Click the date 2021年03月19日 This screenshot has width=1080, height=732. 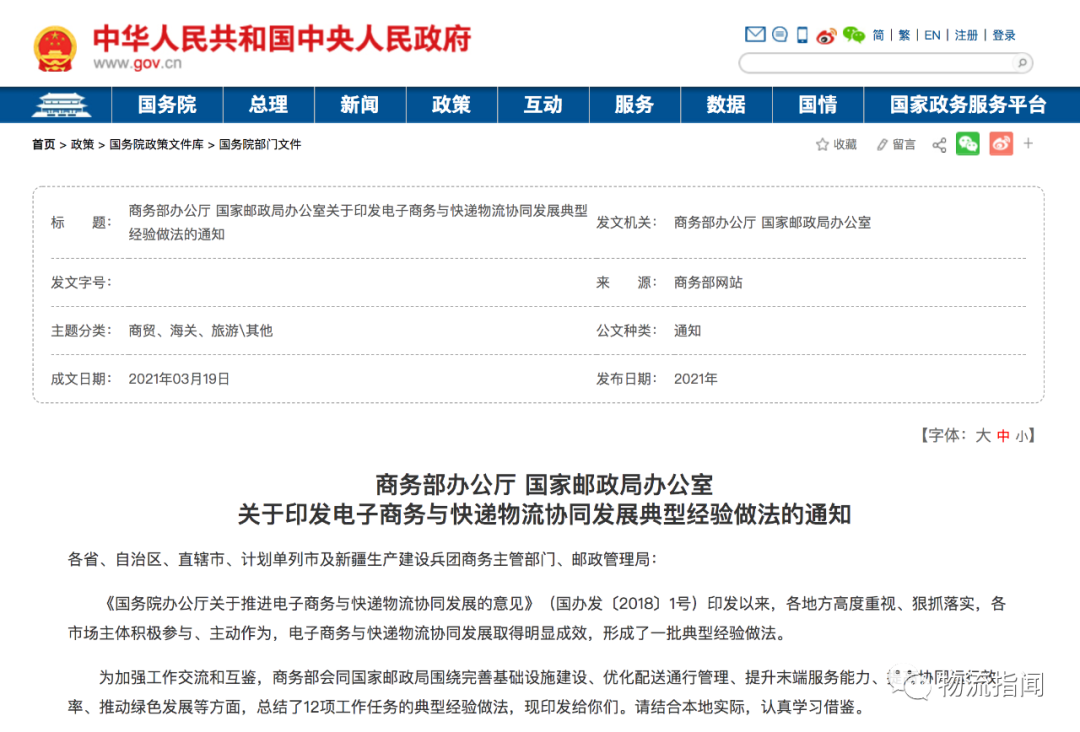click(179, 379)
